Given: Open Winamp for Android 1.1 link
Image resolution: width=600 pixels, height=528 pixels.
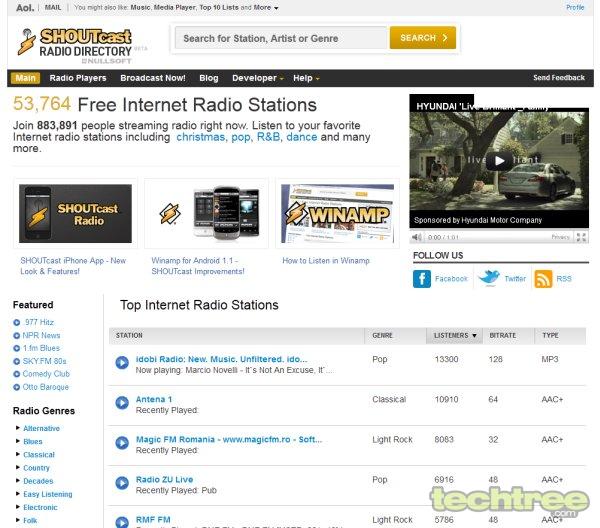Looking at the screenshot, I should click(x=198, y=266).
